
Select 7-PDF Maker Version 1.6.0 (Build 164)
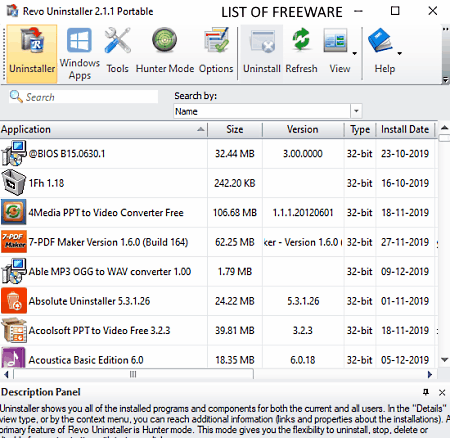(x=108, y=242)
